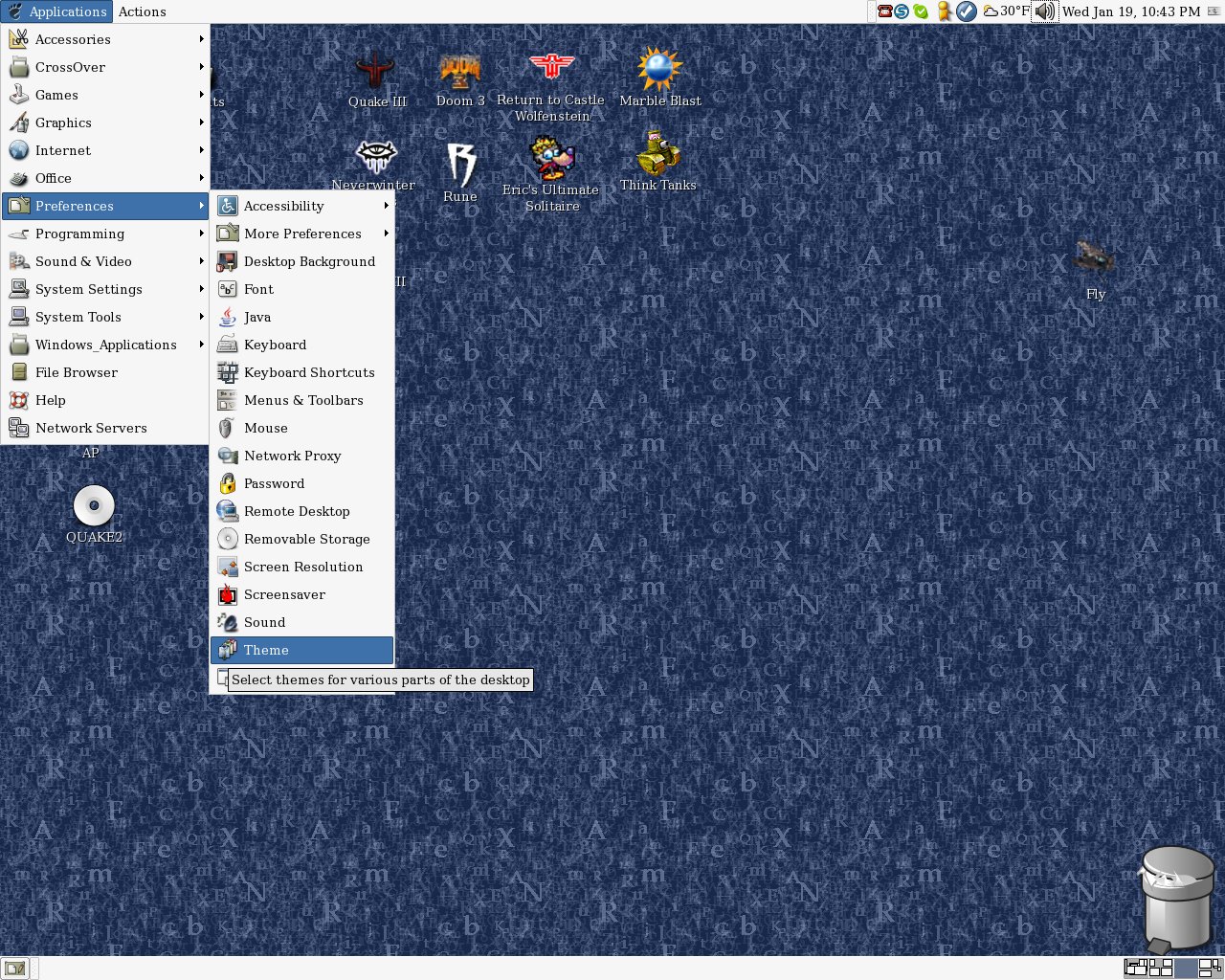Expand the Programming submenu arrow
Screen dimensions: 1225x980
pyautogui.click(x=202, y=234)
